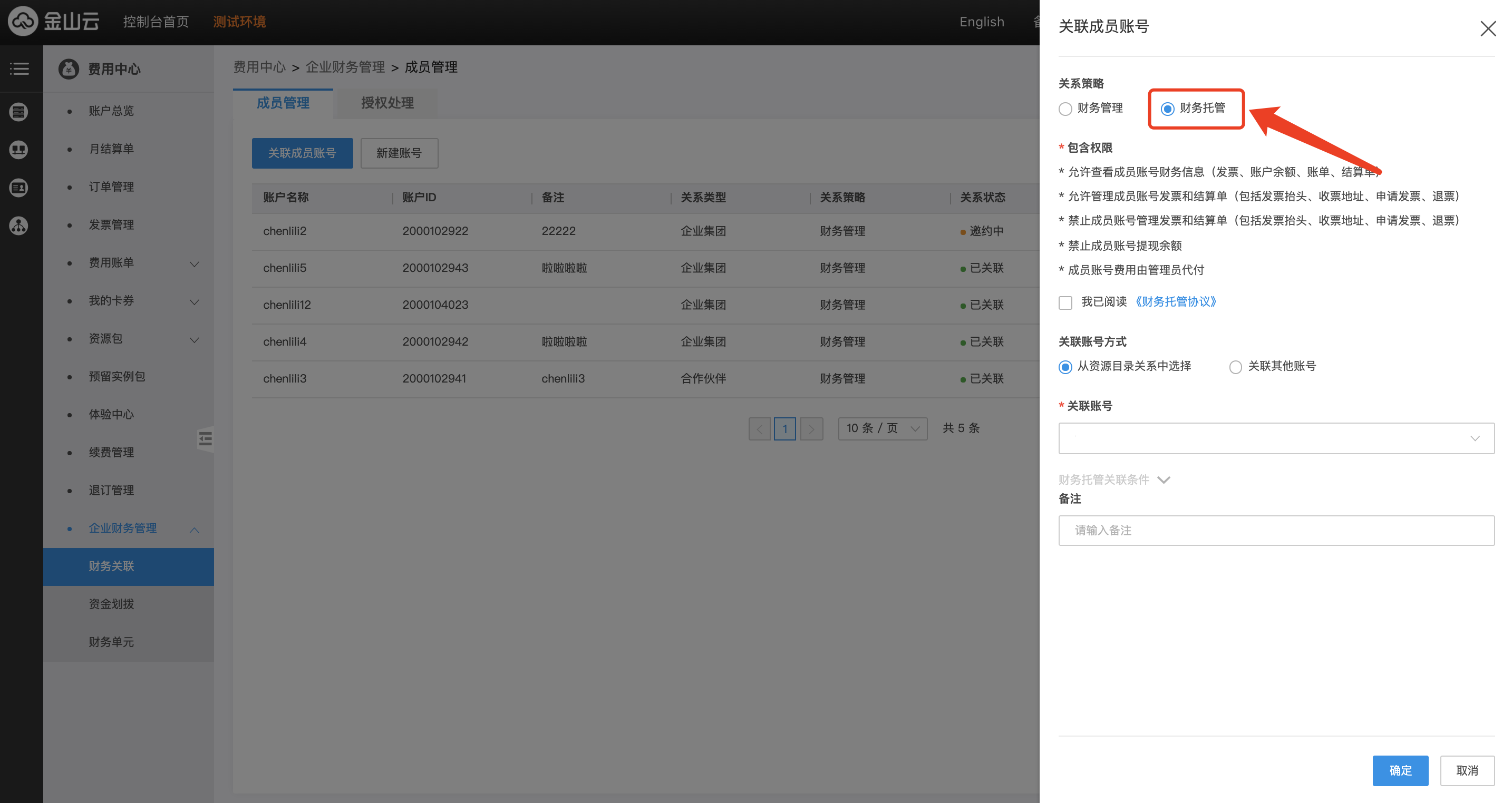1512x803 pixels.
Task: Expand the 我的卡券 submenu chevron
Action: [195, 301]
